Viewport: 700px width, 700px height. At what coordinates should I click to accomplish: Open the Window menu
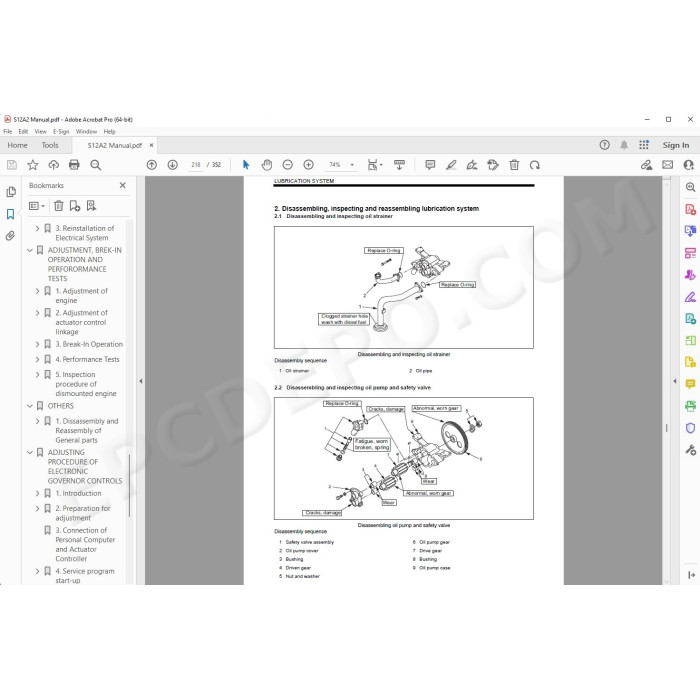tap(86, 132)
